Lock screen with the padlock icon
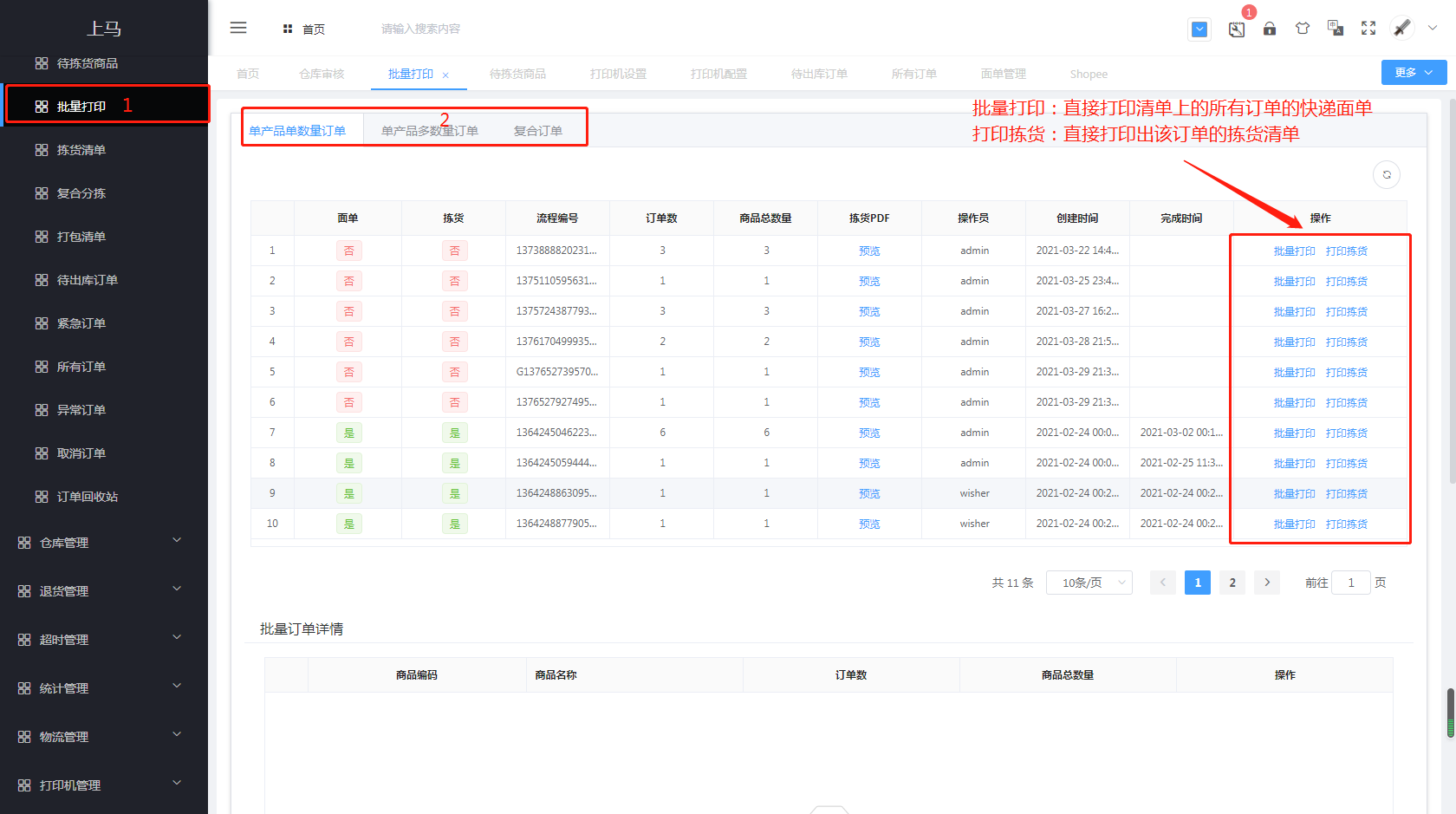This screenshot has width=1456, height=814. coord(1270,29)
